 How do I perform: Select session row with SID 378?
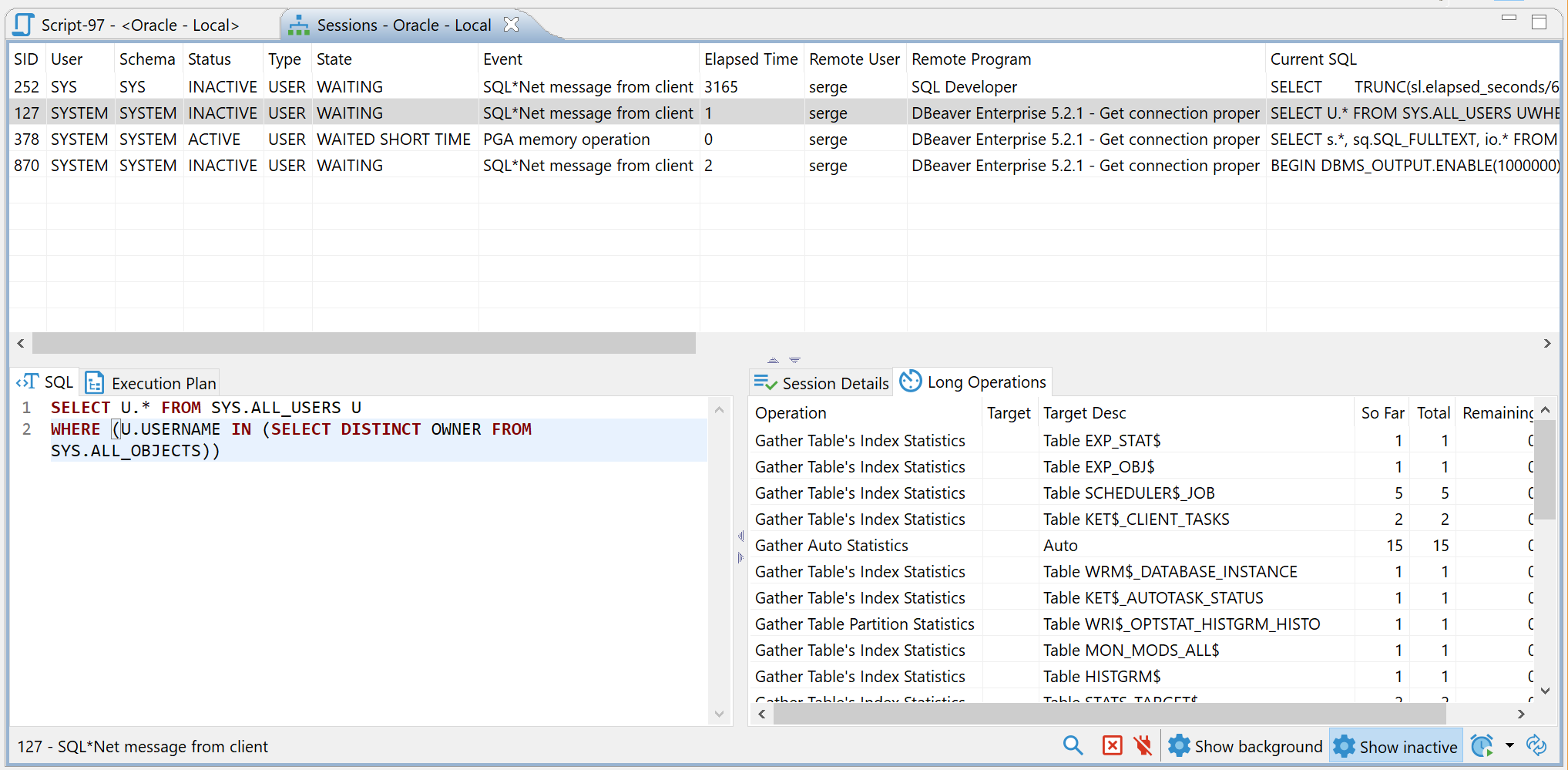click(308, 140)
